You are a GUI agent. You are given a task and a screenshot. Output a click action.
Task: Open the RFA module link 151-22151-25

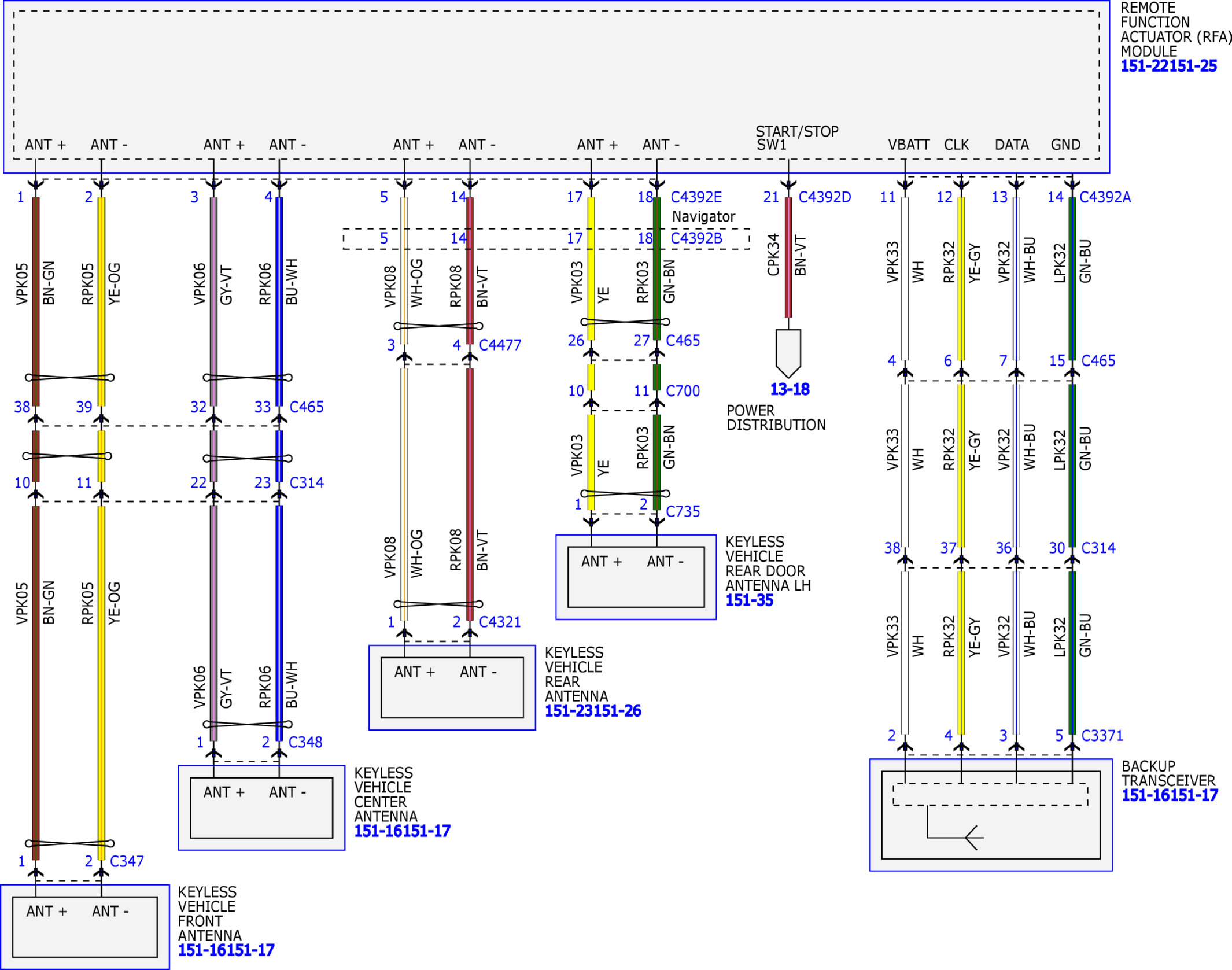pos(1168,66)
